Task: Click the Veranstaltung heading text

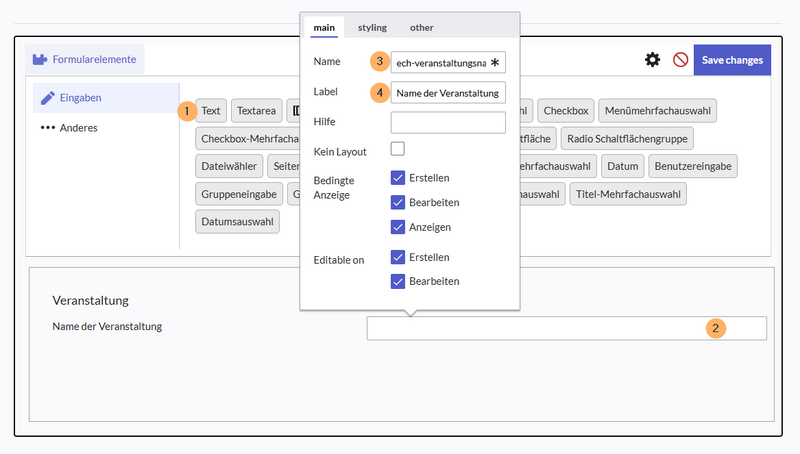Action: [90, 300]
